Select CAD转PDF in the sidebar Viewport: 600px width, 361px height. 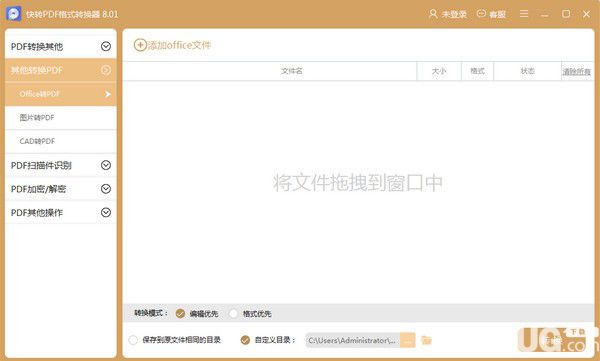click(x=61, y=142)
